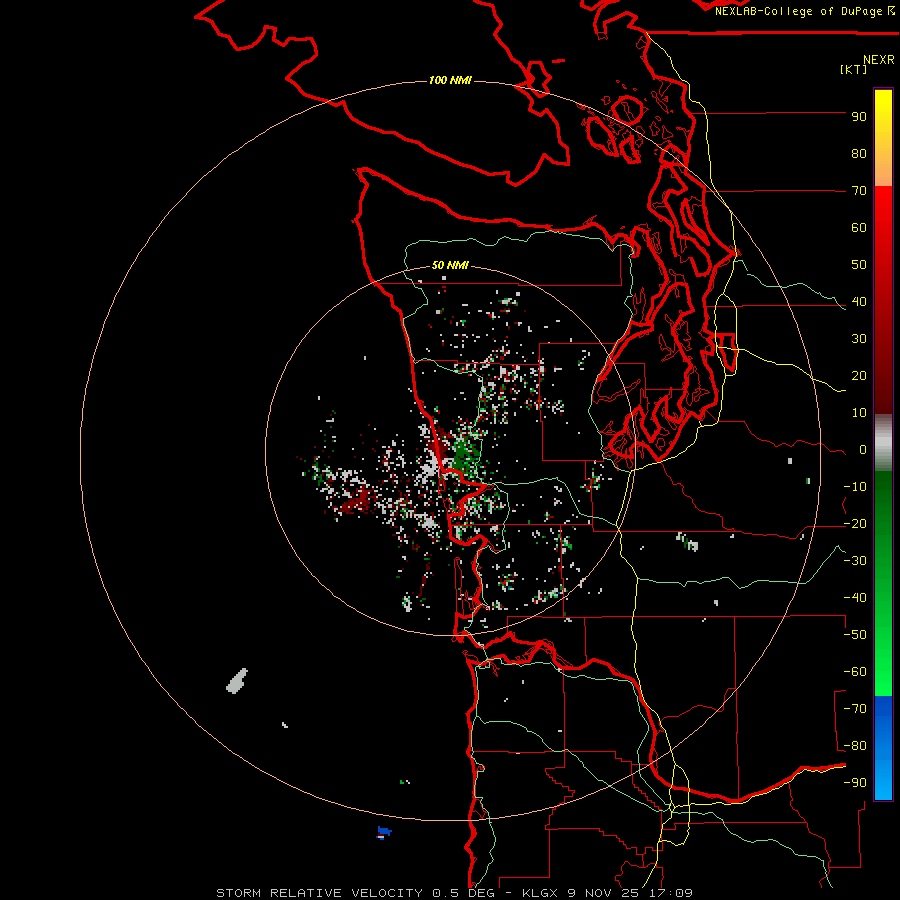Select the -50 value on the velocity scale
900x900 pixels.
pos(855,635)
